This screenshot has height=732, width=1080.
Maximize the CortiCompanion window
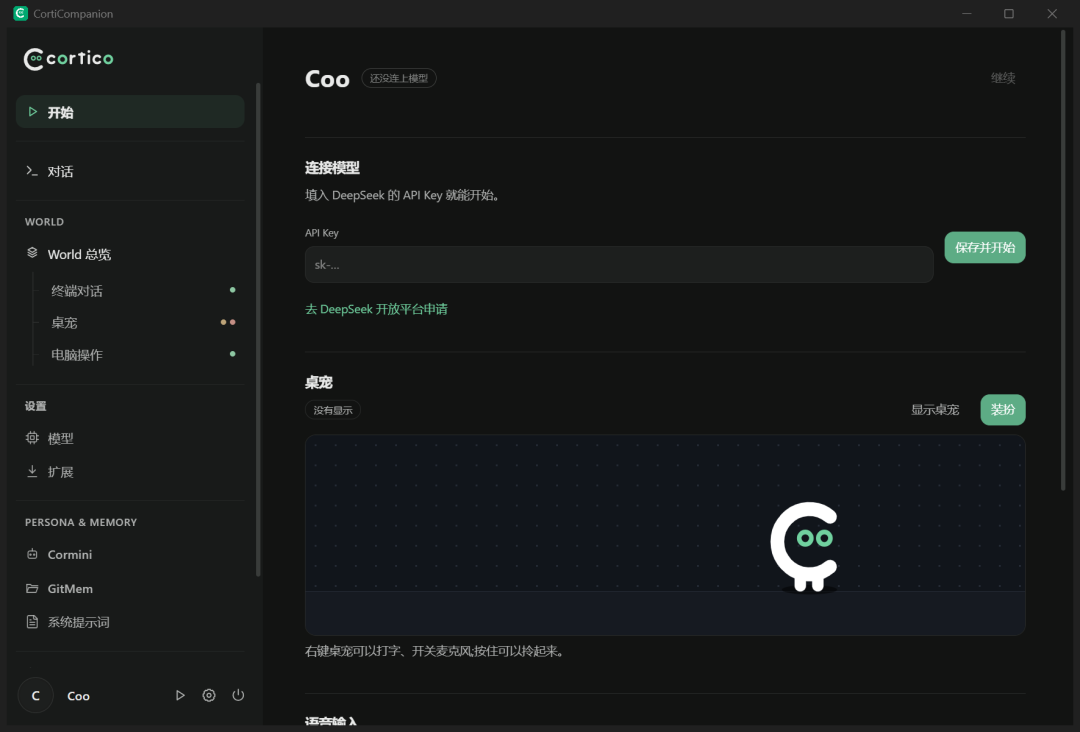click(x=1008, y=14)
